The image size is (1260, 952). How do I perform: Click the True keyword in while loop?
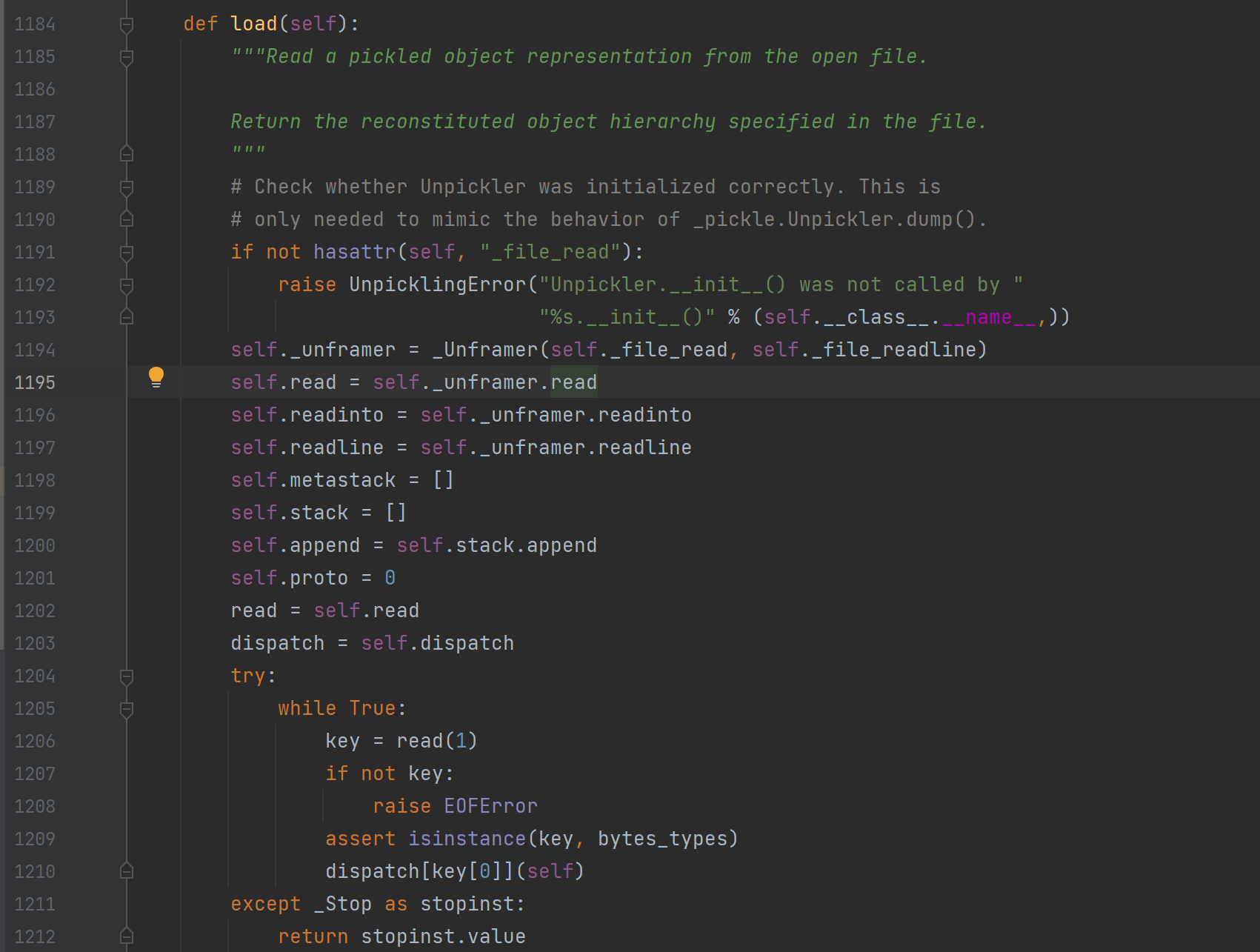373,708
